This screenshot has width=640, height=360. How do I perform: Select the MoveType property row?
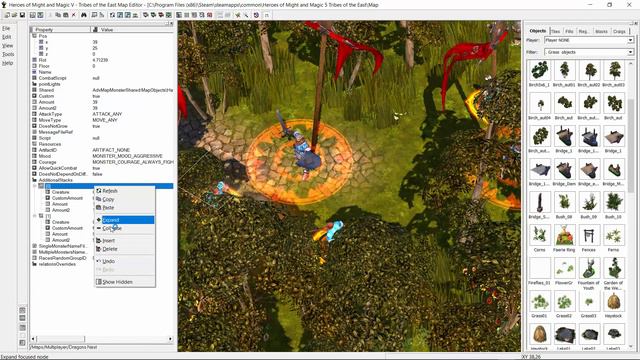point(103,120)
